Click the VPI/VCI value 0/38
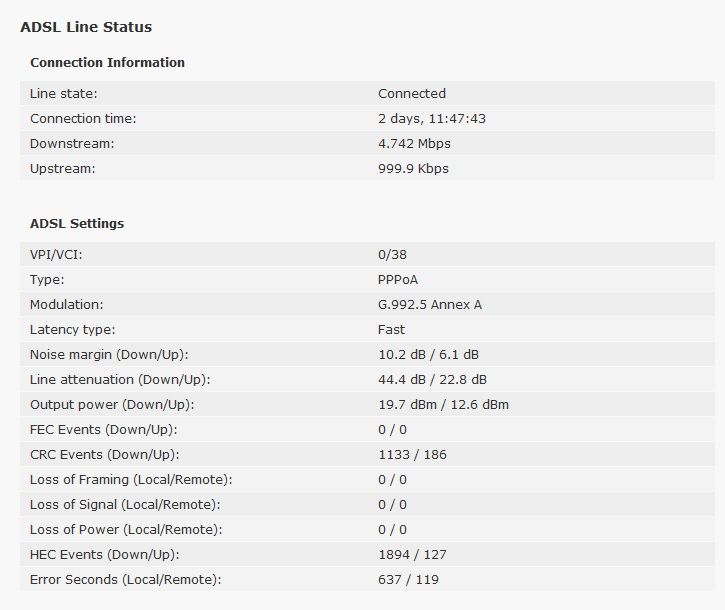The height and width of the screenshot is (610, 725). (392, 254)
